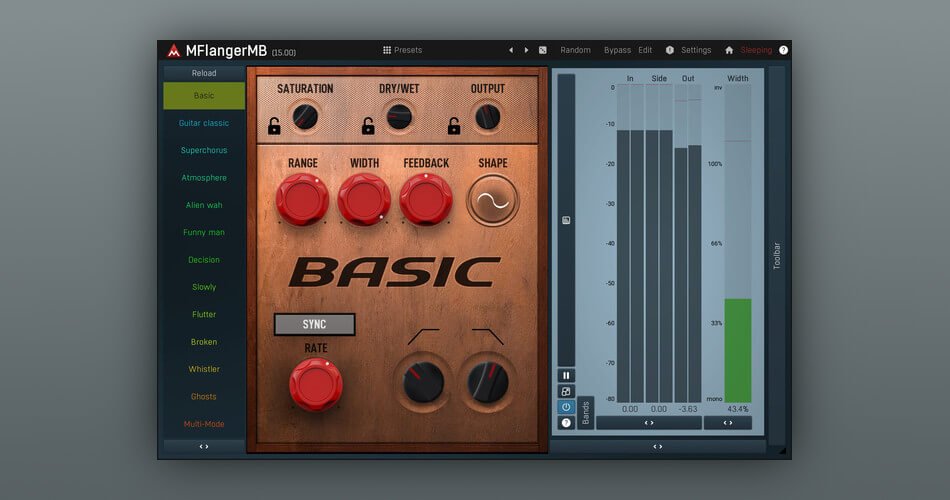This screenshot has width=950, height=500.
Task: Click the Saturation knob
Action: [x=305, y=117]
